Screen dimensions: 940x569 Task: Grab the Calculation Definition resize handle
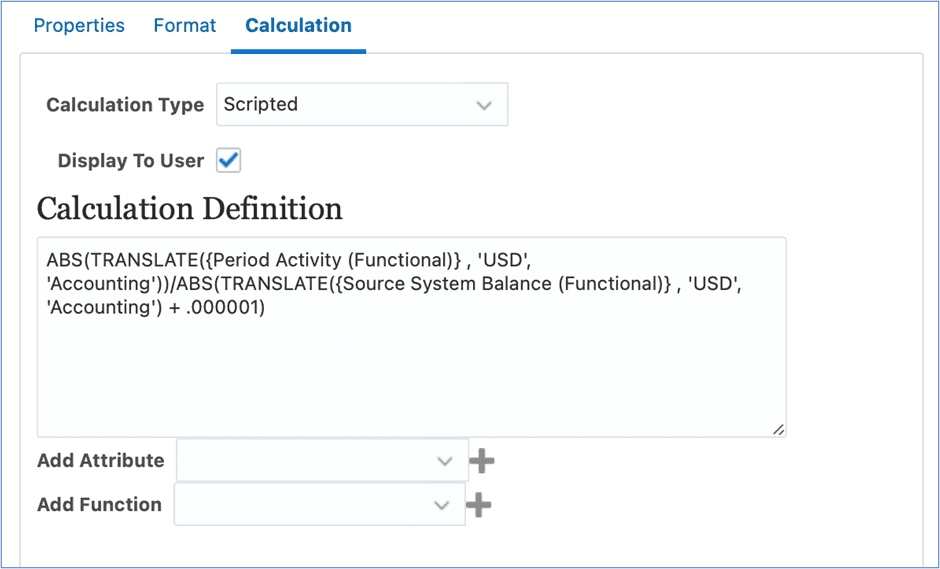[778, 429]
